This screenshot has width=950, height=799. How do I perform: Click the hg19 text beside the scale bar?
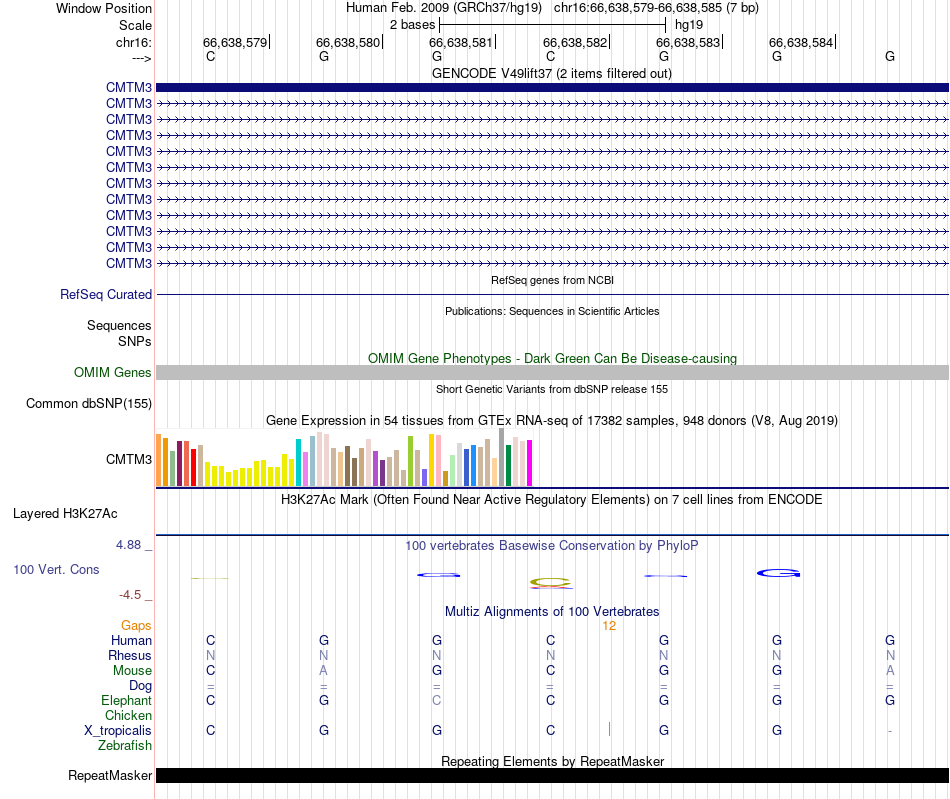689,25
